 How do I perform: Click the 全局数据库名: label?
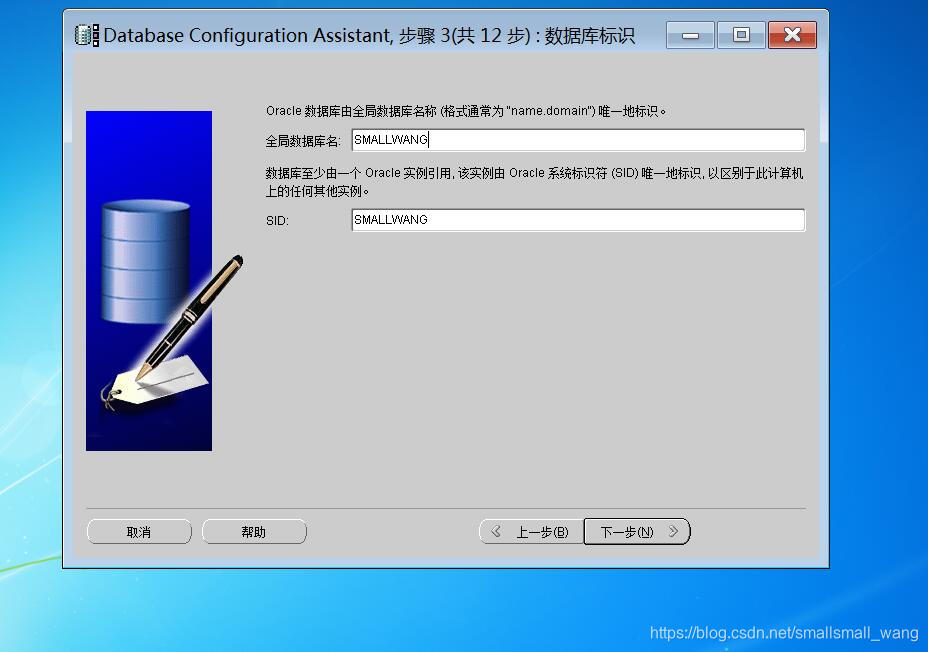pyautogui.click(x=303, y=141)
